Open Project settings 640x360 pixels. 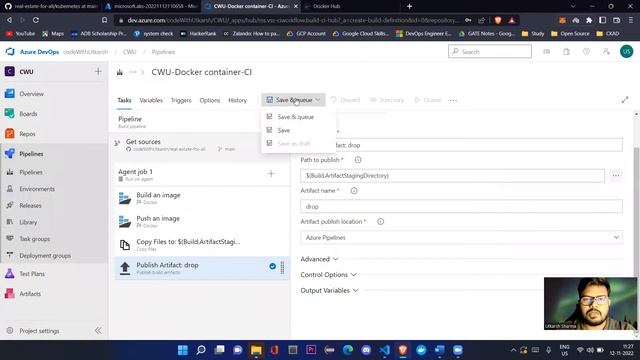click(39, 331)
